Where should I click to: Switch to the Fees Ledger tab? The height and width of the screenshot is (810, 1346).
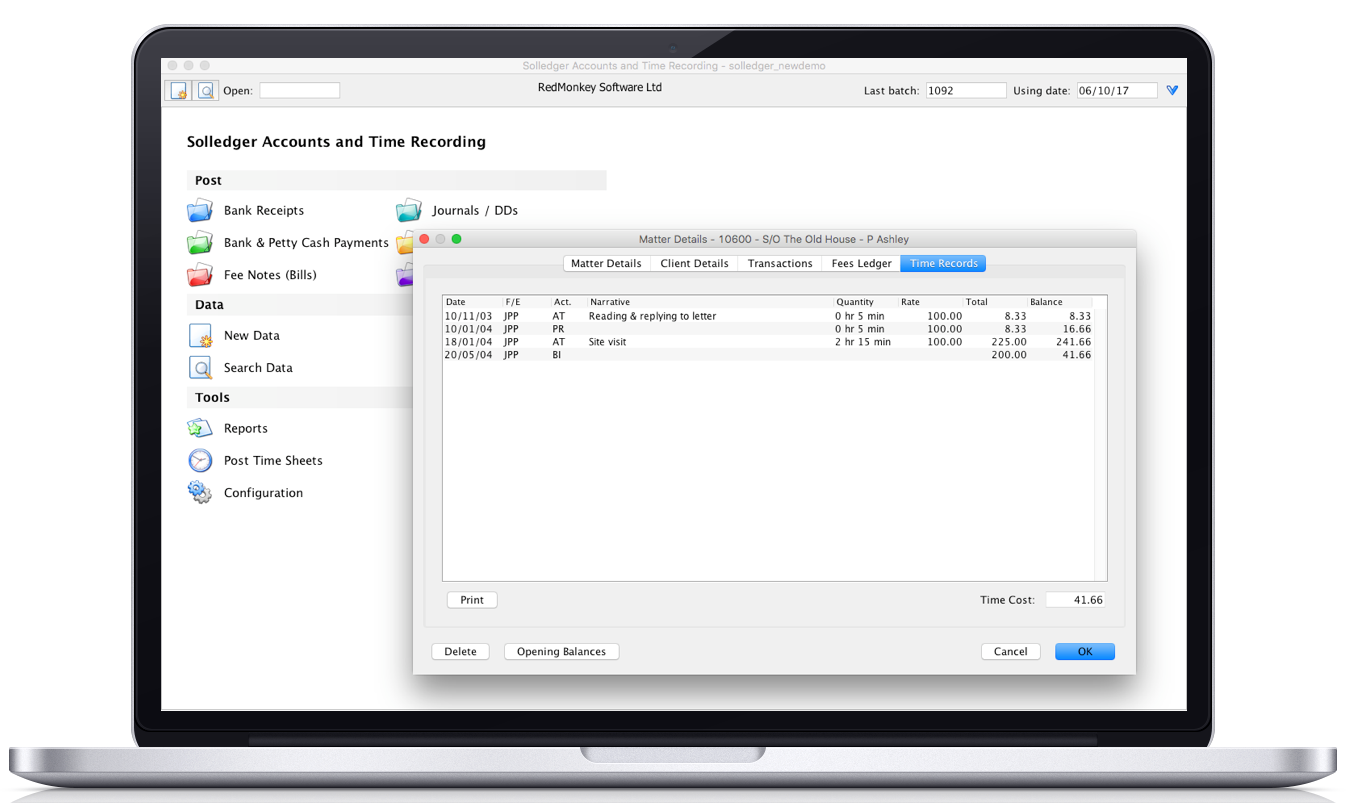coord(861,264)
